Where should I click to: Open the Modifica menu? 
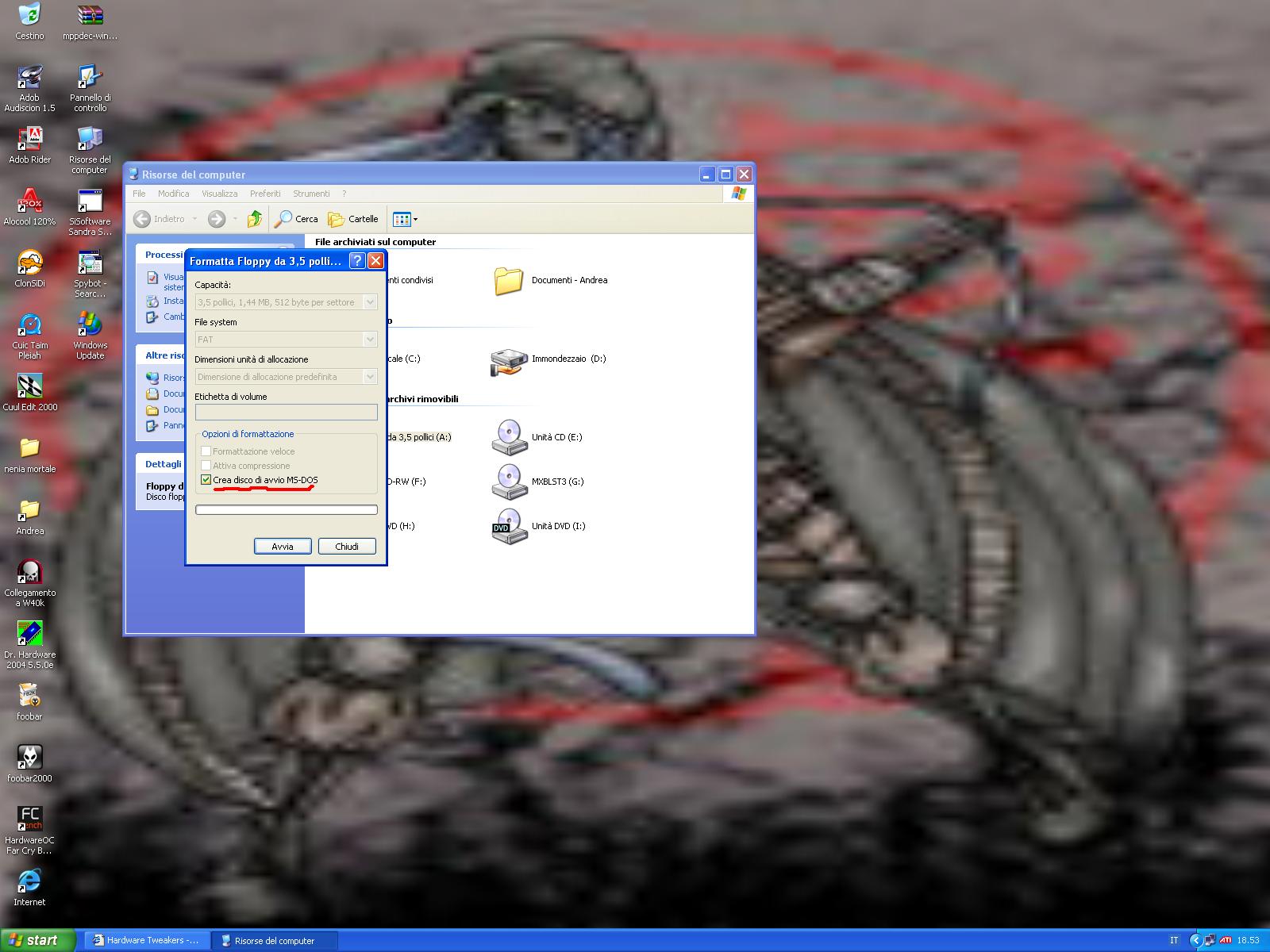pos(173,194)
